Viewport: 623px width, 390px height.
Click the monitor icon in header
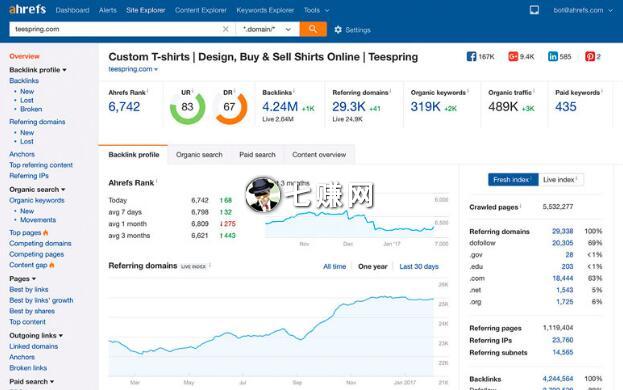pyautogui.click(x=534, y=10)
